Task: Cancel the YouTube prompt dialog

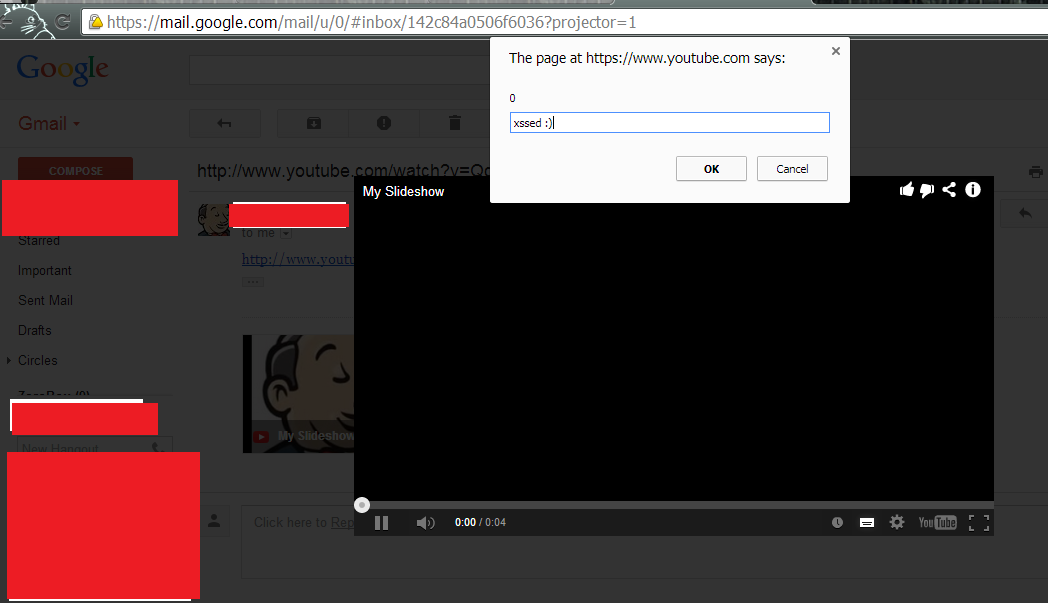Action: 792,168
